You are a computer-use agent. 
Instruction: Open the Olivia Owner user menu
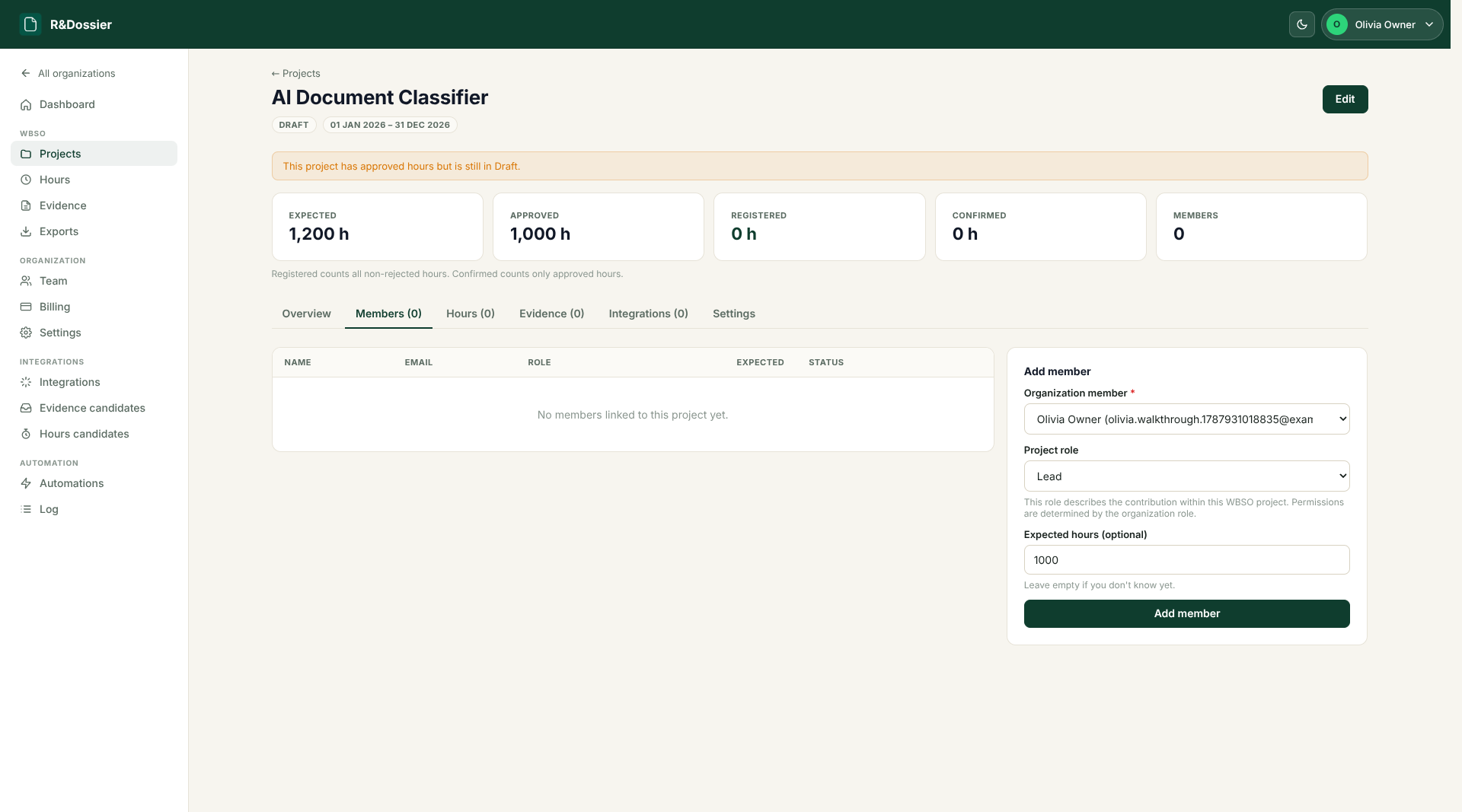[x=1382, y=24]
